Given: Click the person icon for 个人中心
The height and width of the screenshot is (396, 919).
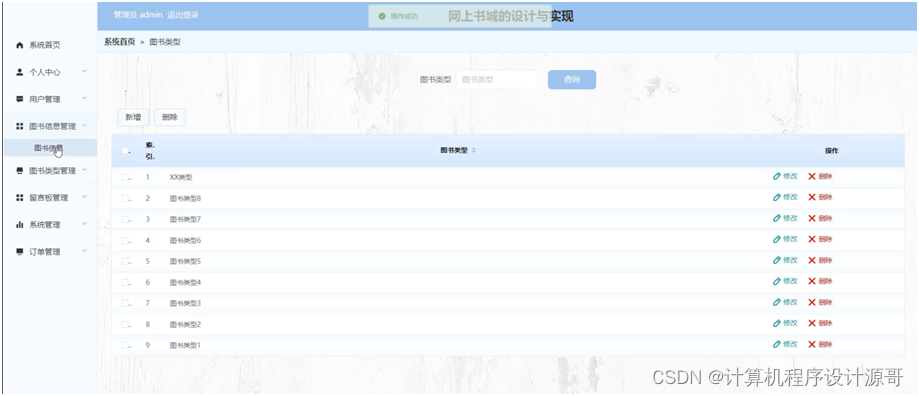Looking at the screenshot, I should 19,72.
